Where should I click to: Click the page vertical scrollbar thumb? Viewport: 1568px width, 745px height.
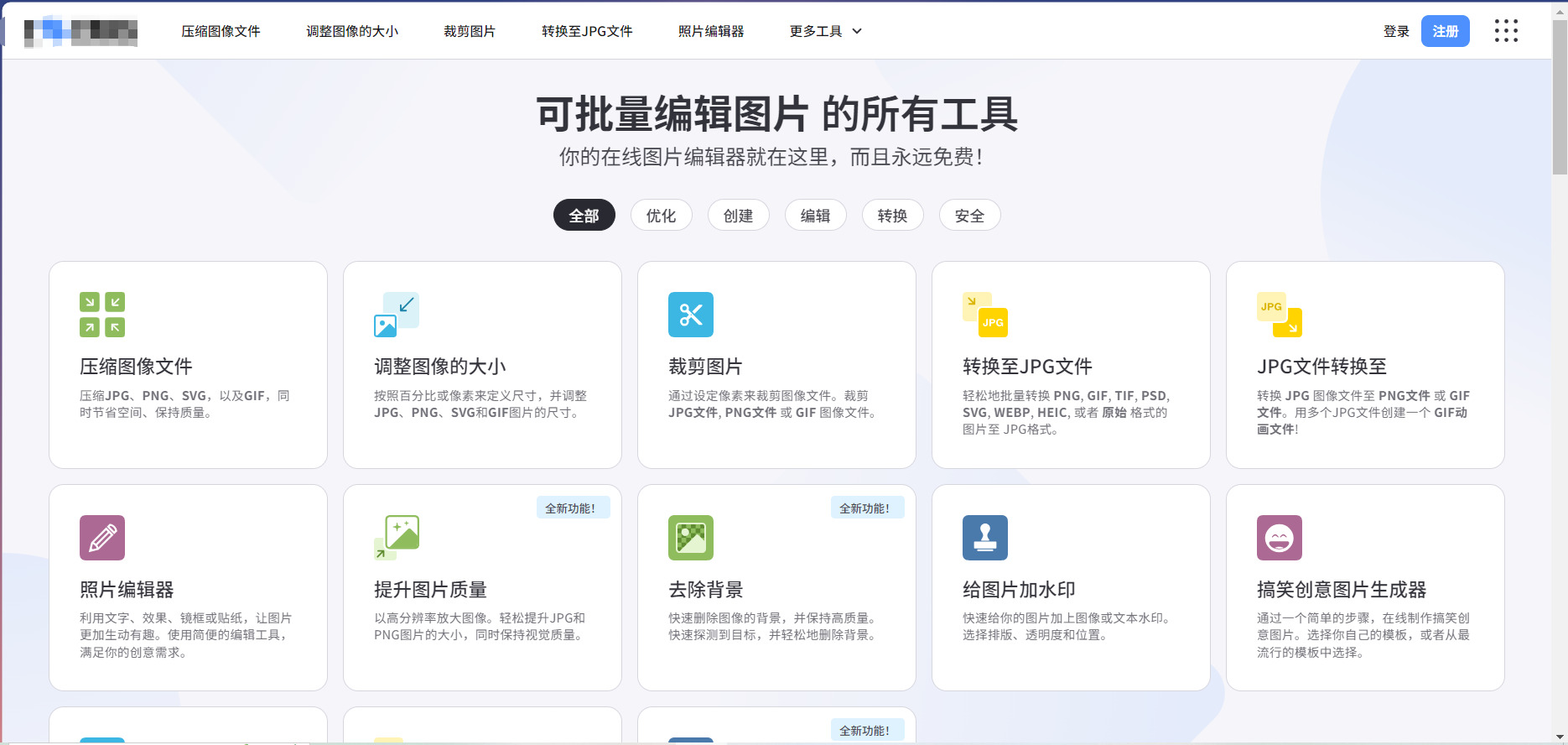[x=1560, y=96]
